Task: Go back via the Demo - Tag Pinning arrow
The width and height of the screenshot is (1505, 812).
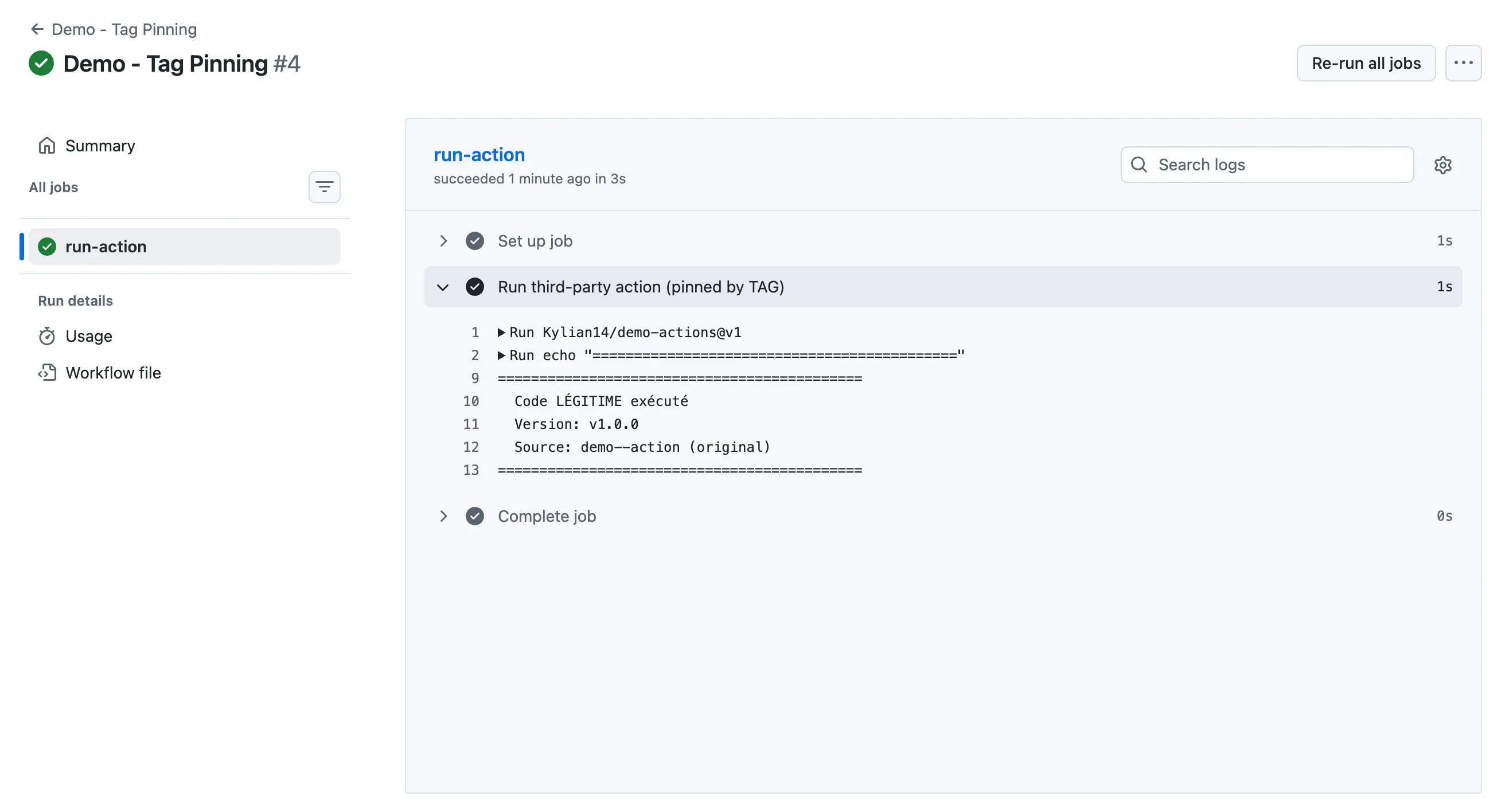Action: [37, 29]
